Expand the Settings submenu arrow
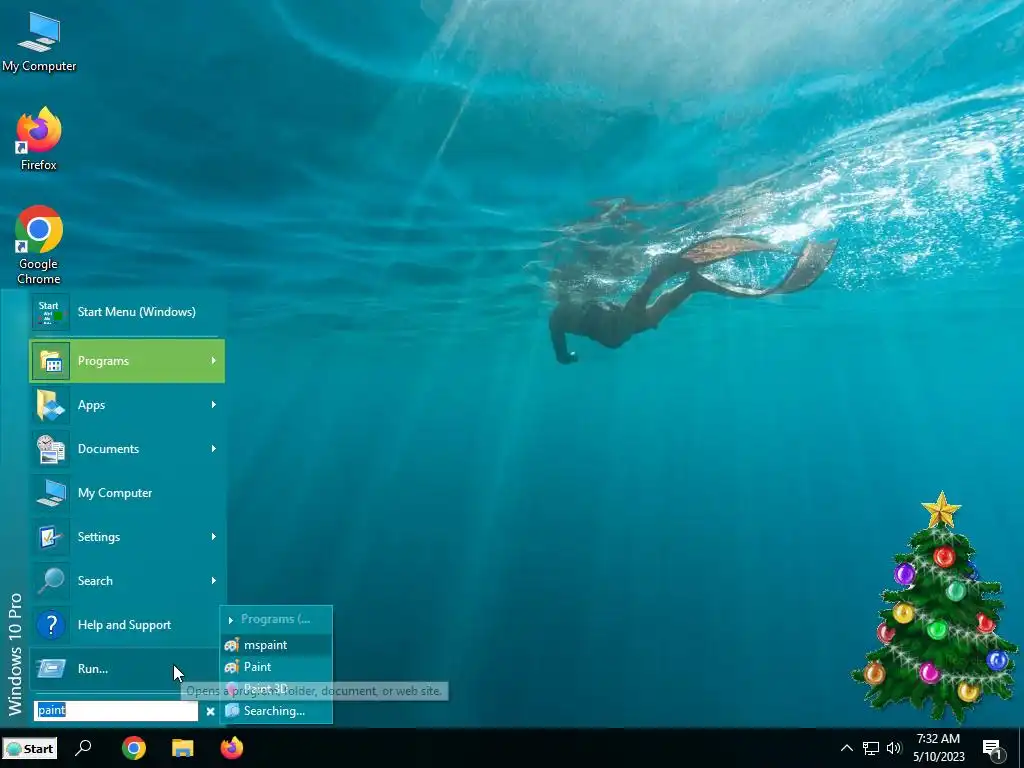 coord(214,537)
